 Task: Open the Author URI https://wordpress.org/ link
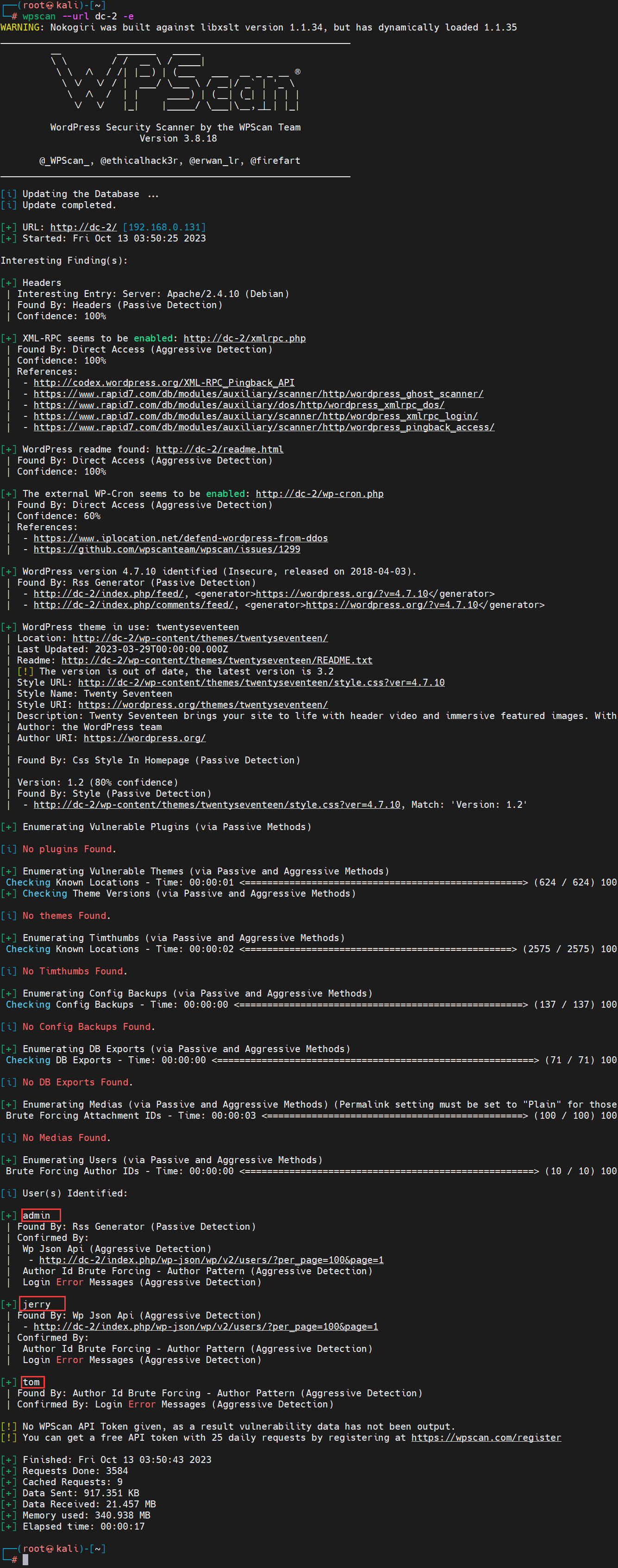[x=144, y=738]
